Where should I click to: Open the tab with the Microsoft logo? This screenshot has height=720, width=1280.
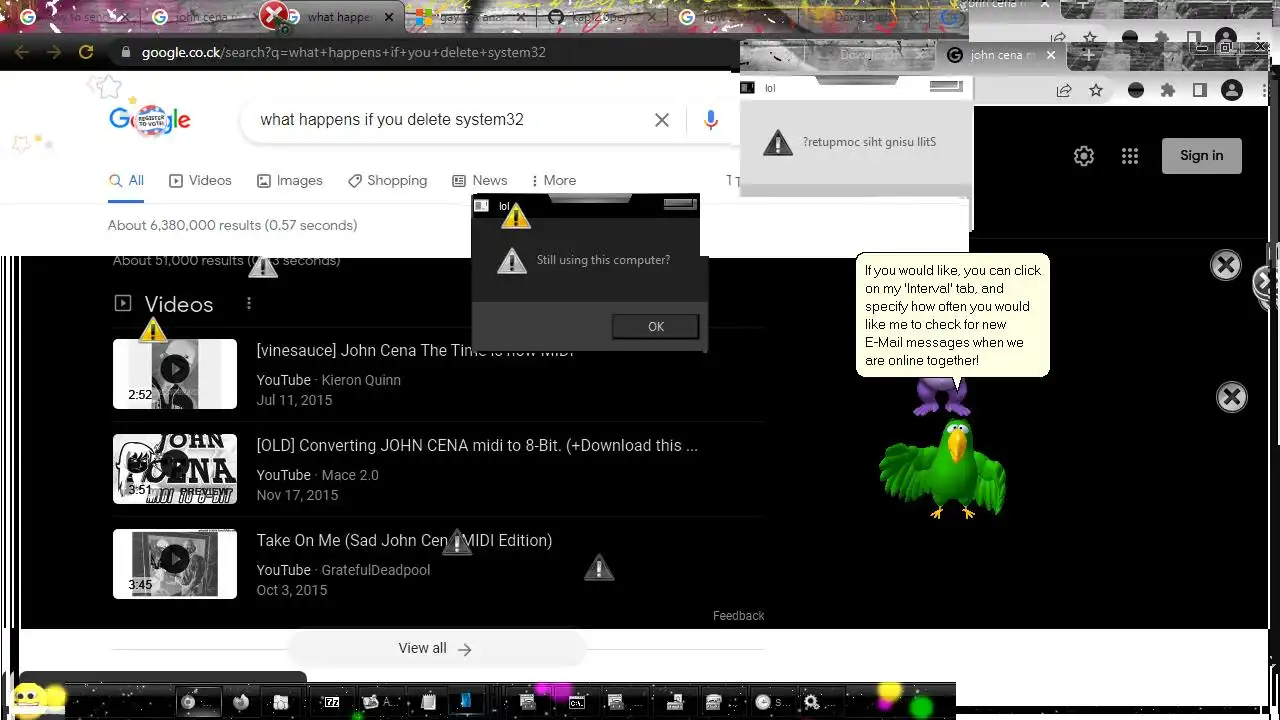470,17
